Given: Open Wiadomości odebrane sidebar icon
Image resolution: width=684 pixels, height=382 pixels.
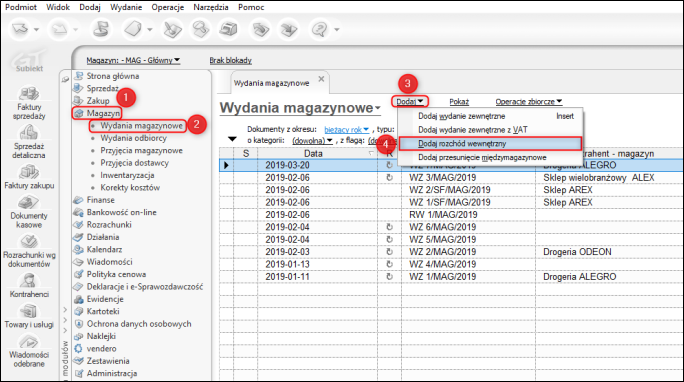Looking at the screenshot, I should (x=29, y=342).
